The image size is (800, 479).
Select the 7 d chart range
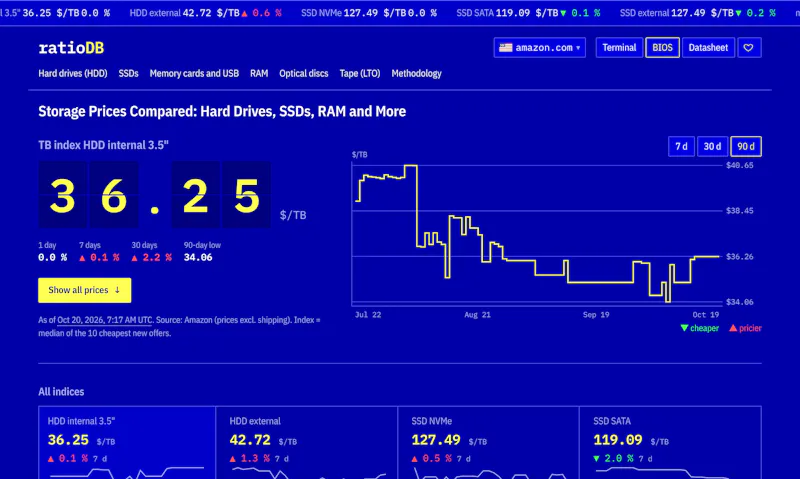coord(681,146)
